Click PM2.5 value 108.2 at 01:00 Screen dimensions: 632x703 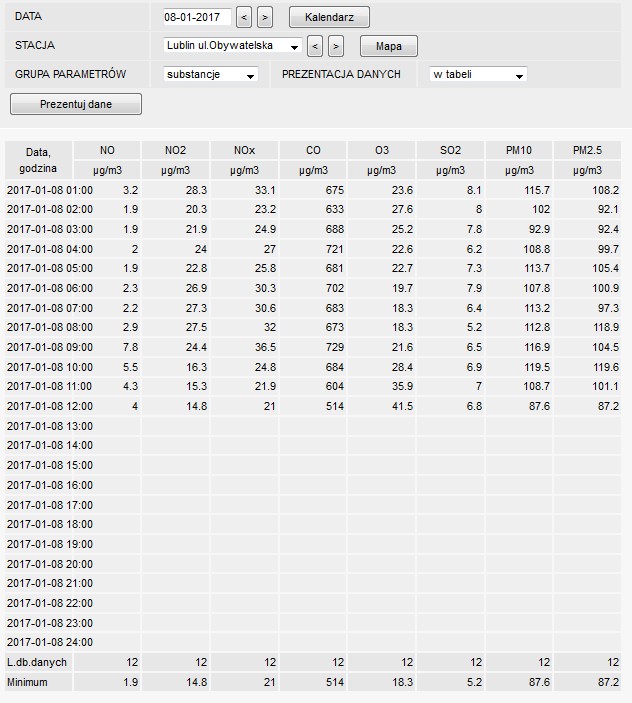[x=606, y=190]
